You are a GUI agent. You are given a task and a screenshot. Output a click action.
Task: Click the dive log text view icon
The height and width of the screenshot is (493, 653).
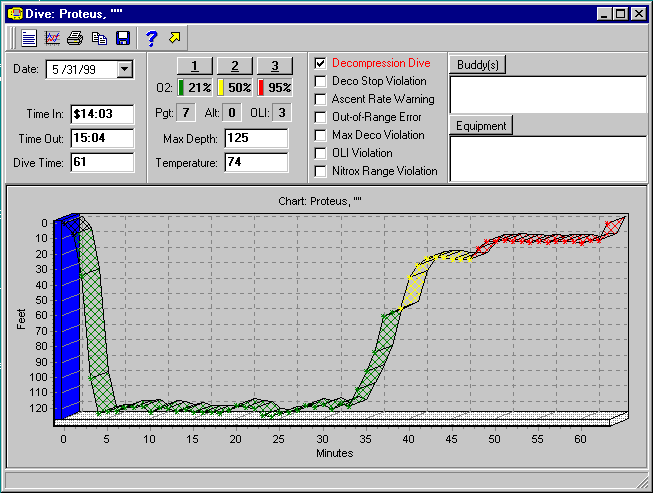[28, 38]
